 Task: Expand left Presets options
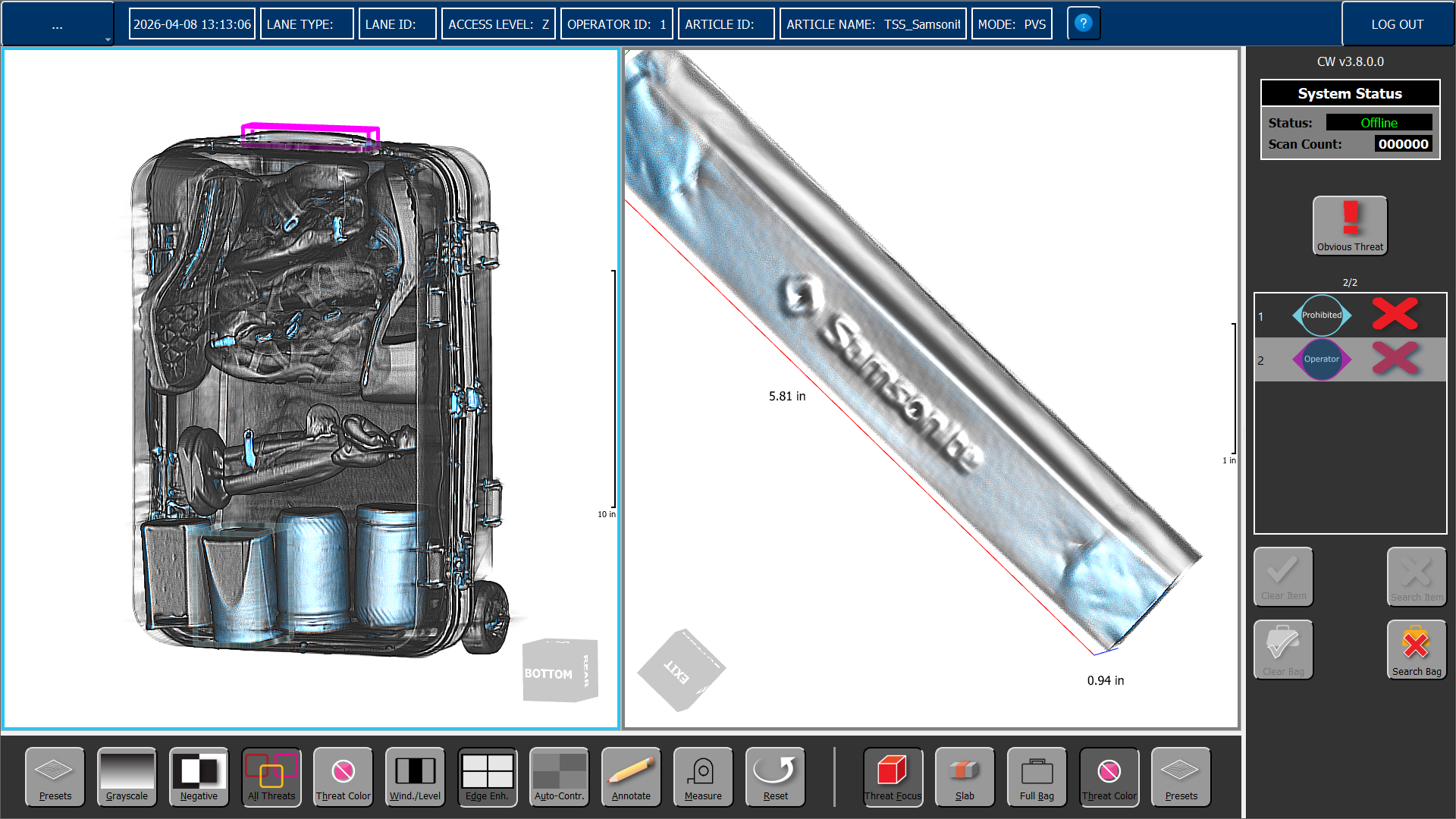click(55, 777)
